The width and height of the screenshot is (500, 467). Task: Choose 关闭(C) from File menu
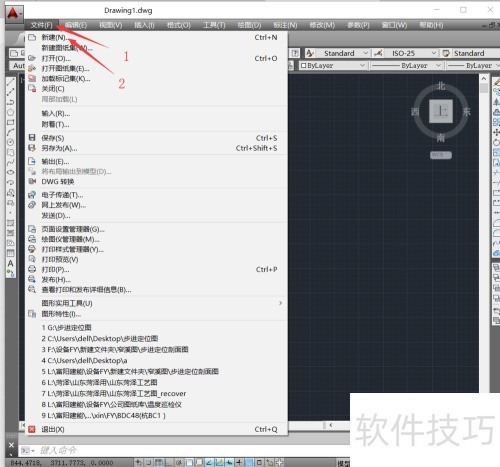pyautogui.click(x=156, y=89)
